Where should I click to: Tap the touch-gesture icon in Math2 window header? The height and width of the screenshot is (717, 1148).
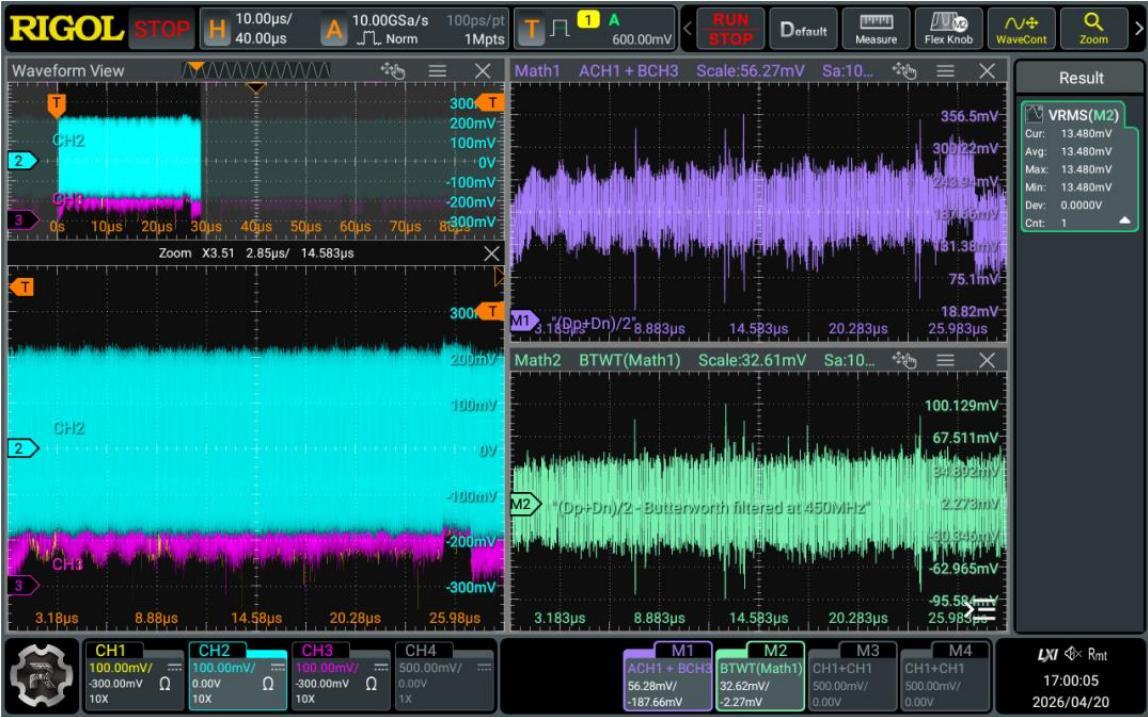[x=904, y=360]
